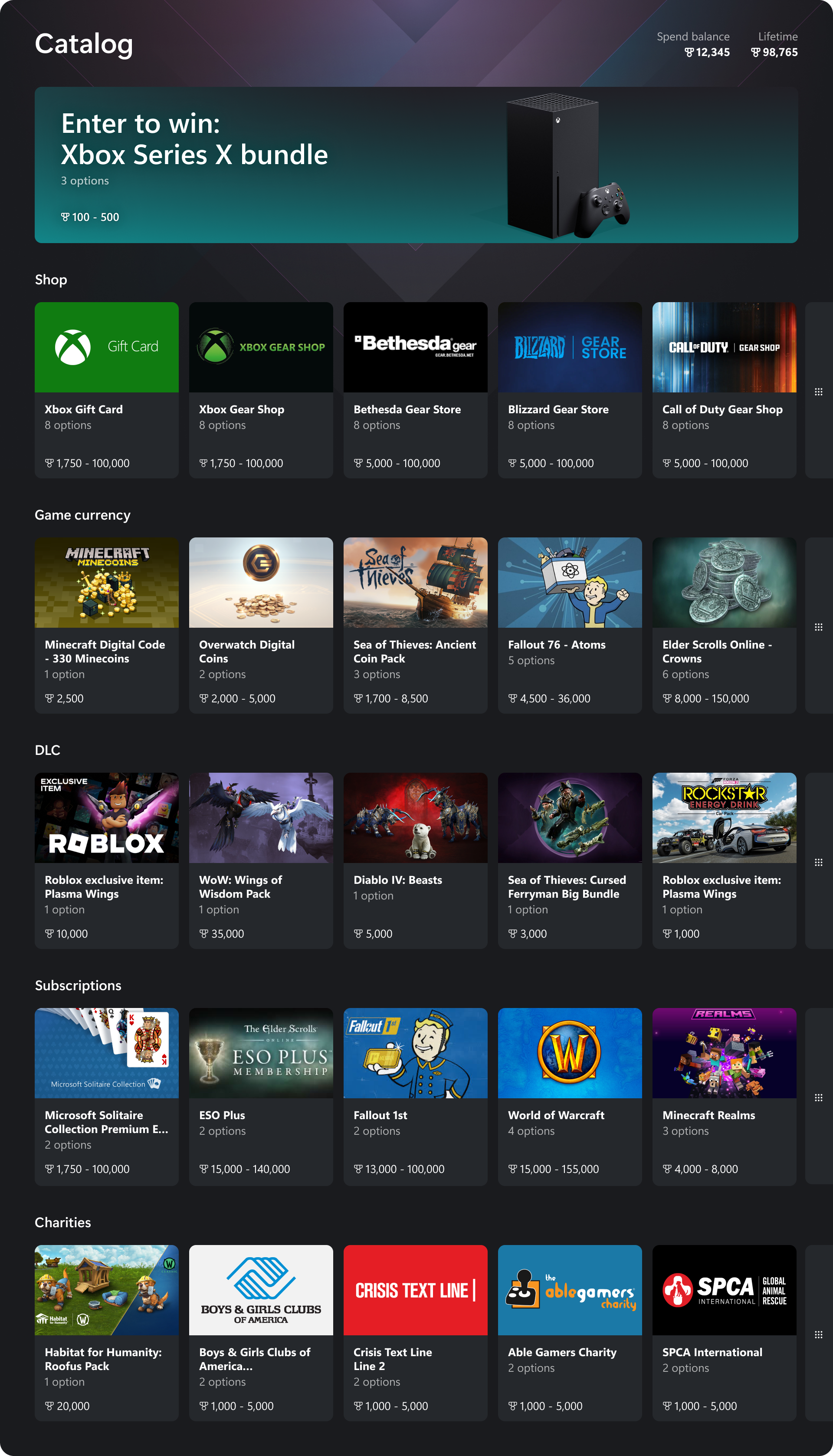The width and height of the screenshot is (833, 1456).
Task: Click the Call of Duty Gear Shop title
Action: point(722,410)
